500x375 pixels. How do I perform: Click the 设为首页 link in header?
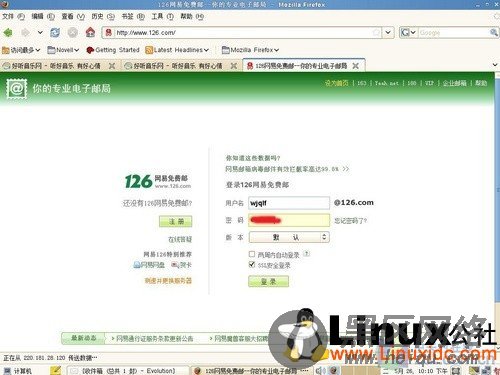tap(336, 83)
